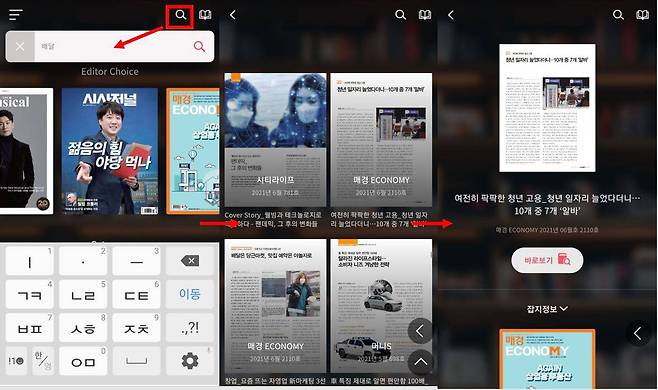
Task: Tap the ㅂㅍ key
Action: point(29,327)
